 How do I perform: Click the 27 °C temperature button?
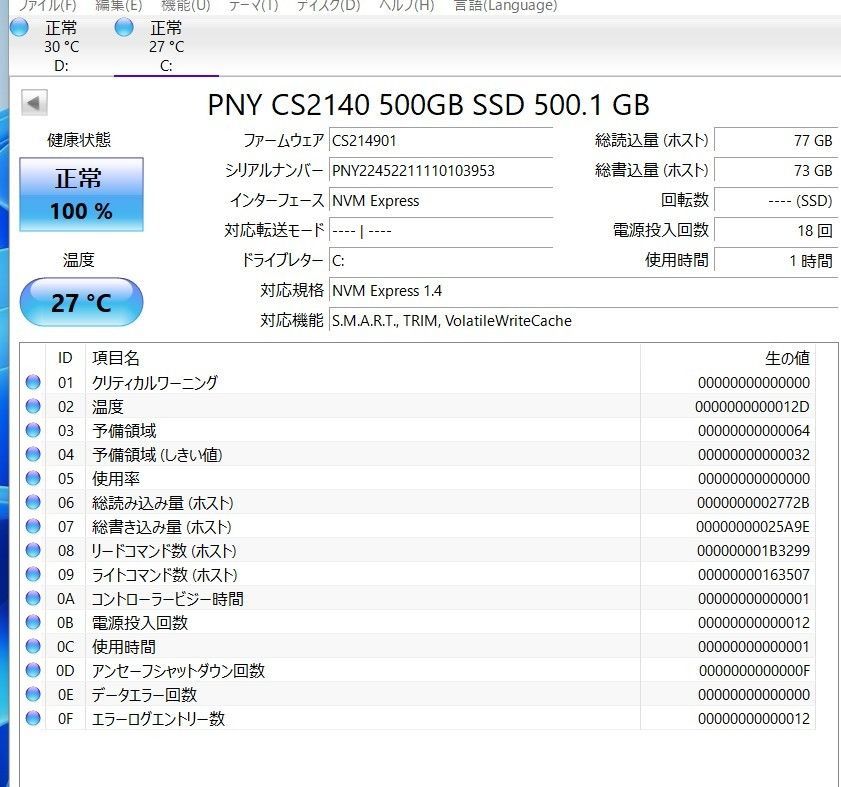tap(82, 302)
